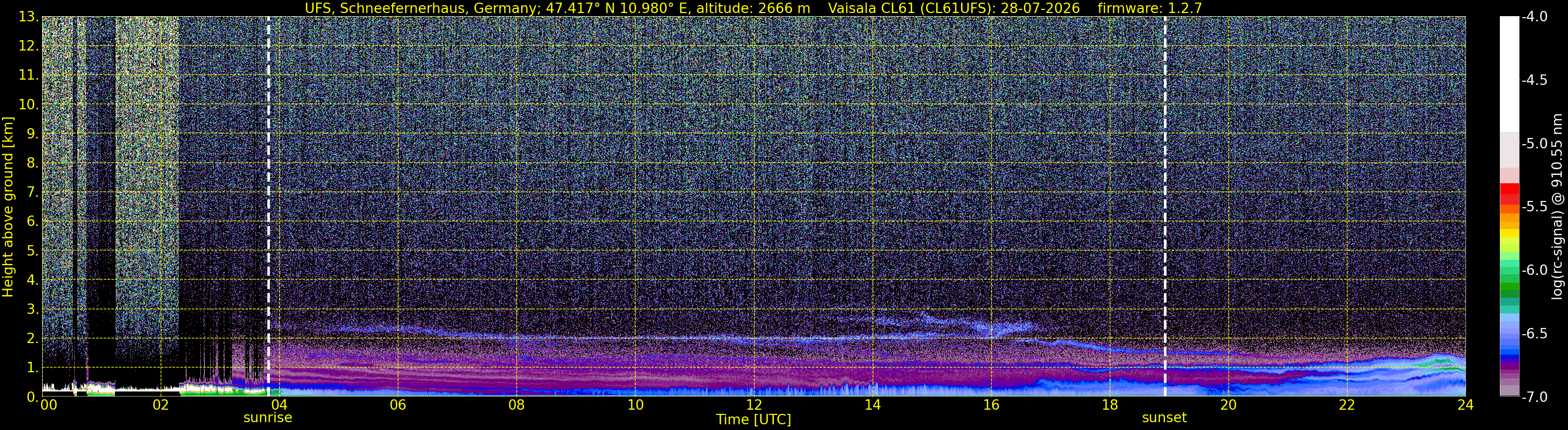The image size is (1568, 430).
Task: Click the 16 time axis tick label
Action: click(x=991, y=405)
